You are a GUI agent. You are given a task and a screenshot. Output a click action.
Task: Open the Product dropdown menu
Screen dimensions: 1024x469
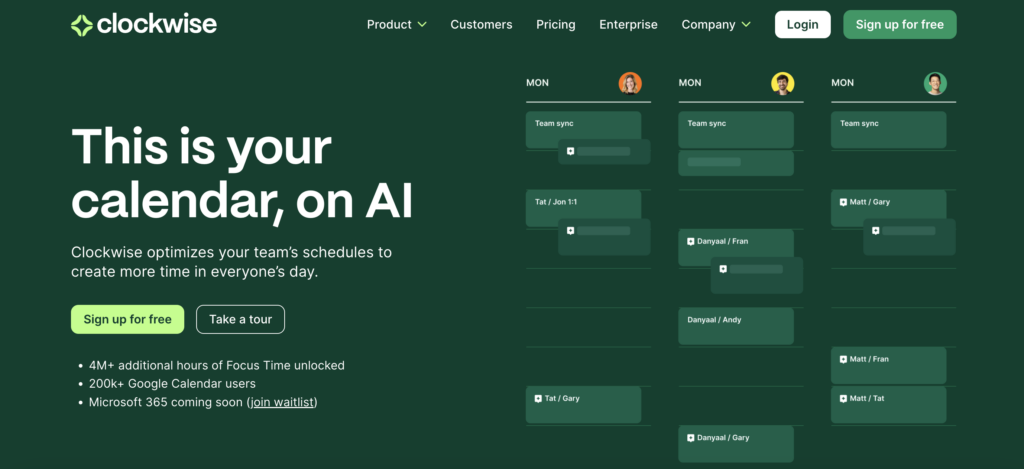point(396,25)
